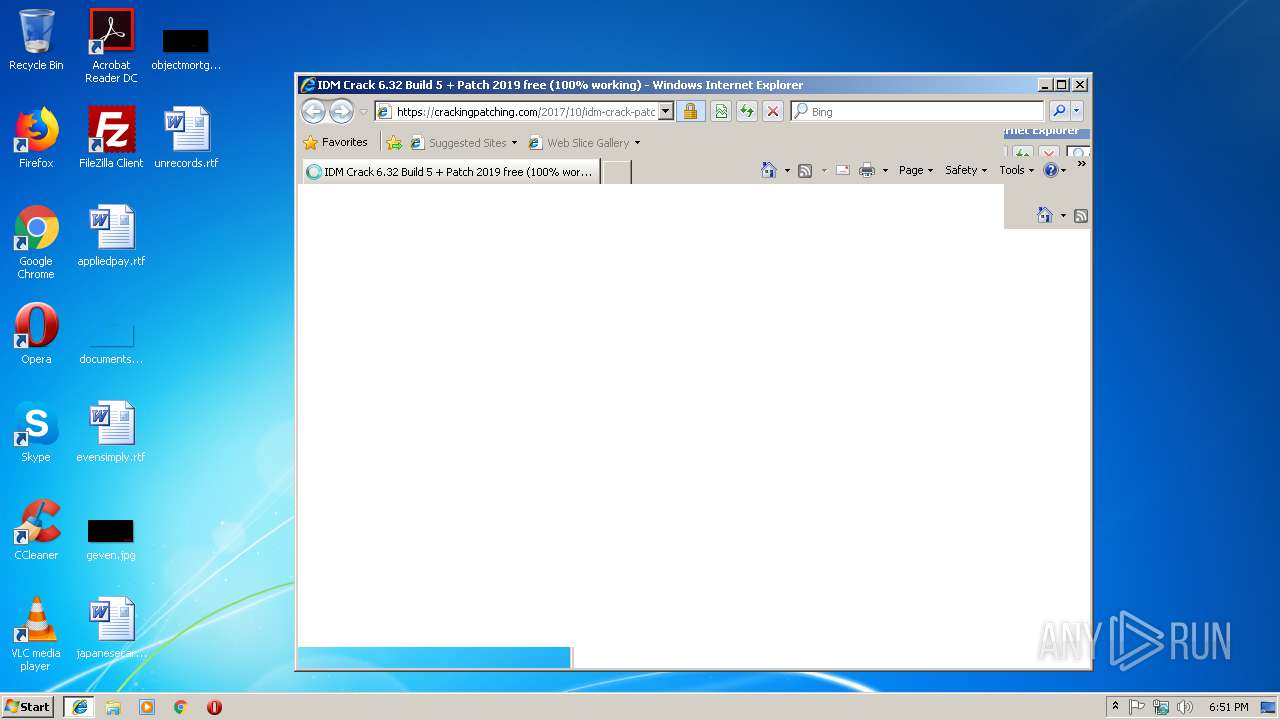Open the recent pages dropdown arrow

click(x=364, y=112)
